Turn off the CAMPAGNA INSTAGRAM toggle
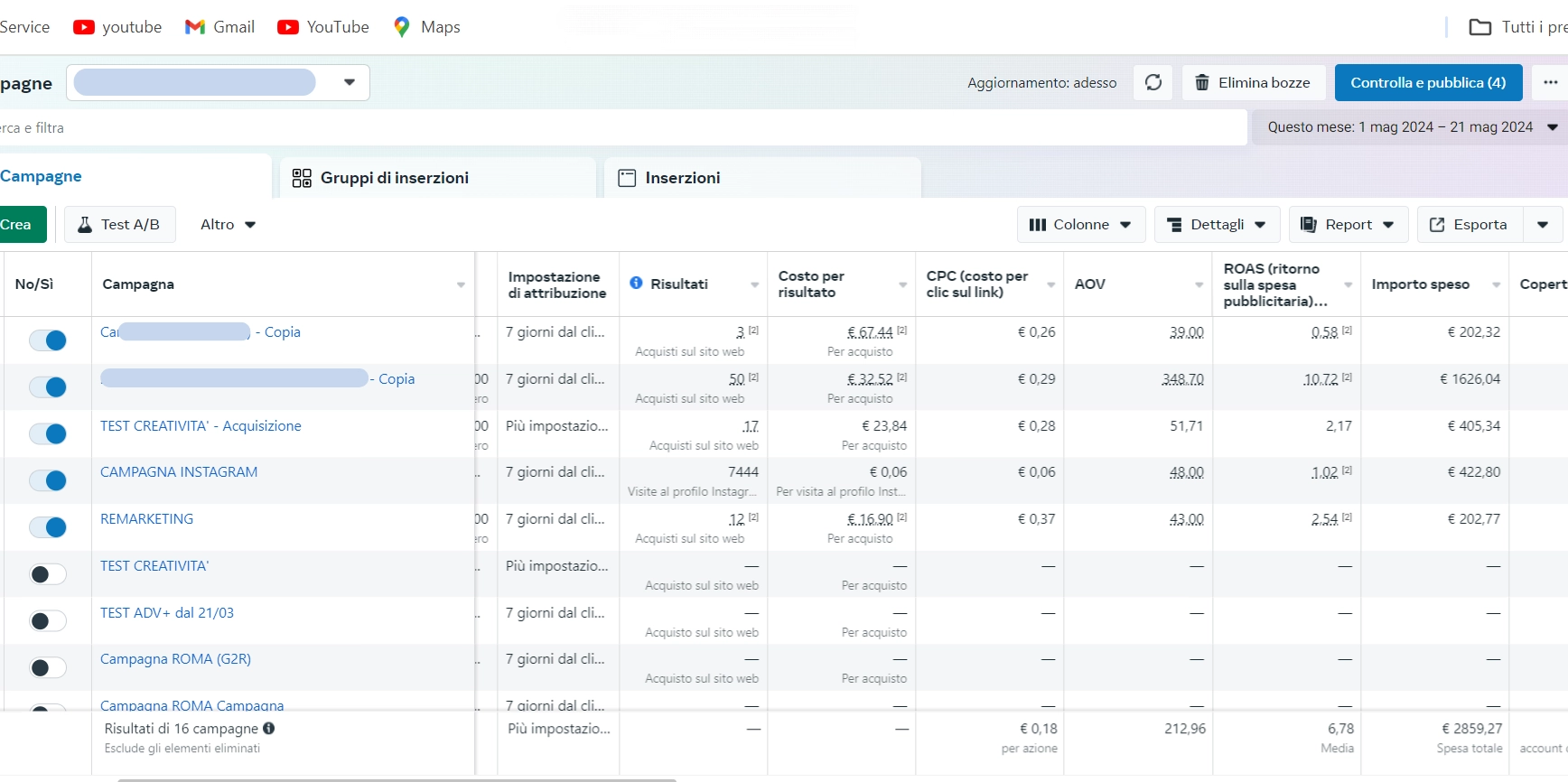Viewport: 1568px width, 782px height. pyautogui.click(x=48, y=480)
